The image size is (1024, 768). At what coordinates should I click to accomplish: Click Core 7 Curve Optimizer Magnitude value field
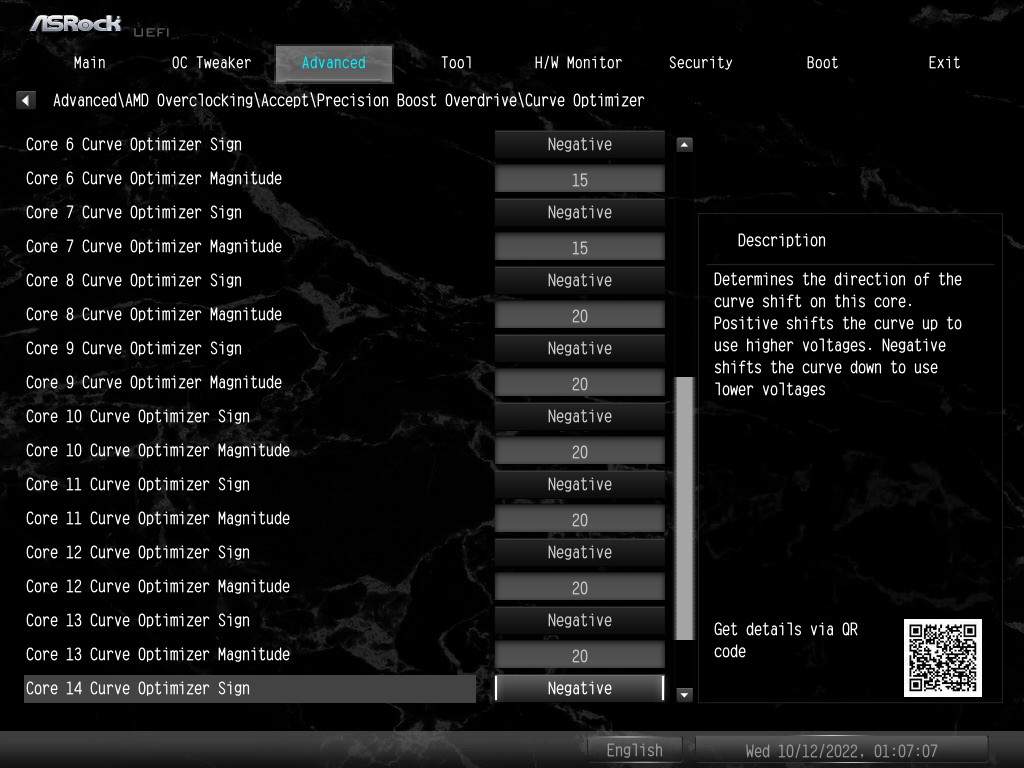click(x=580, y=247)
